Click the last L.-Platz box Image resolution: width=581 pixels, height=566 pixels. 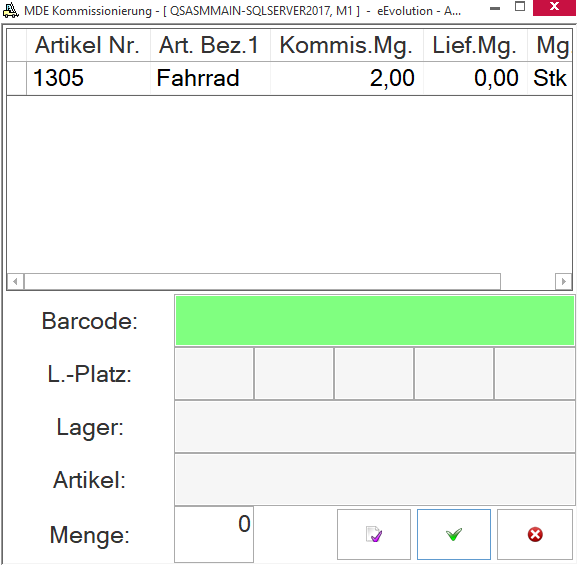click(535, 373)
